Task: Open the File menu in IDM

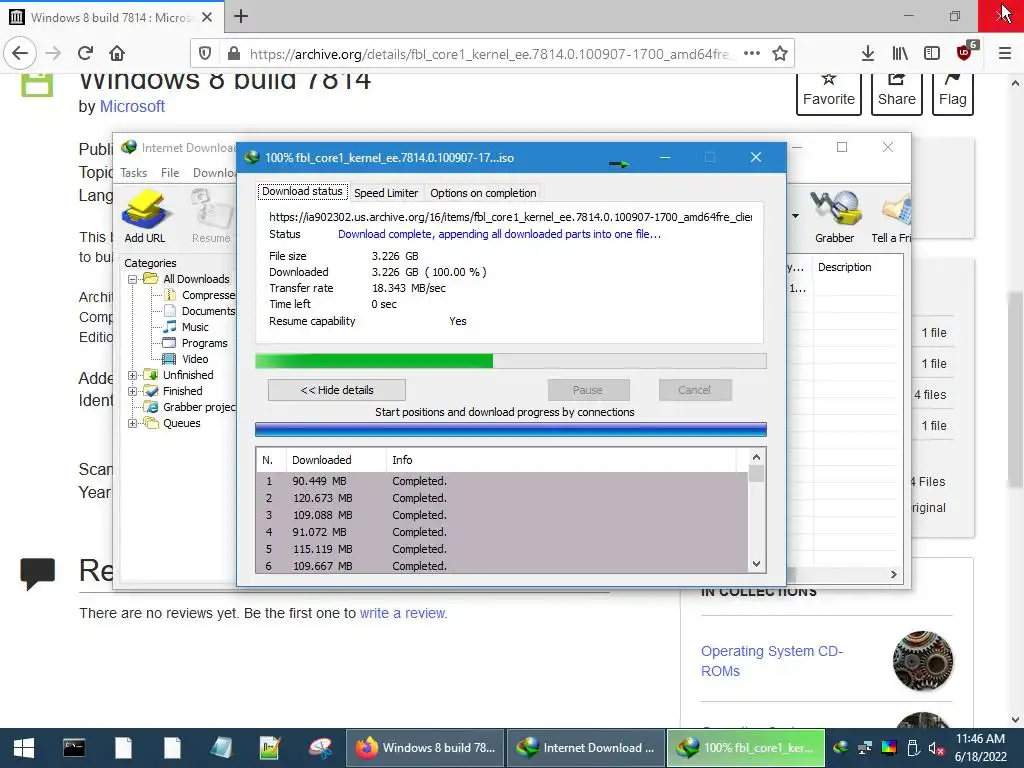Action: 170,172
